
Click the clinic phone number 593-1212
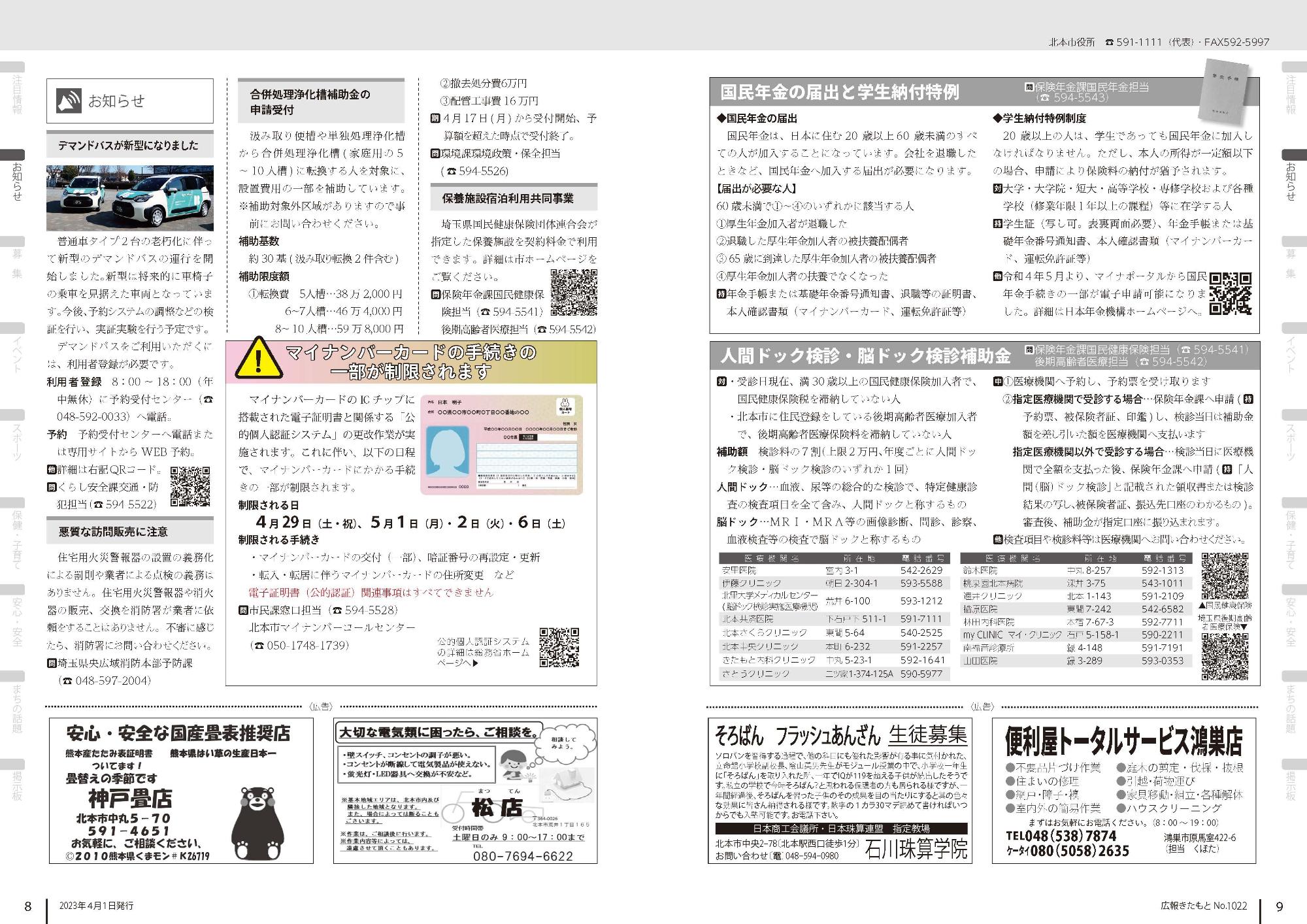pos(921,601)
